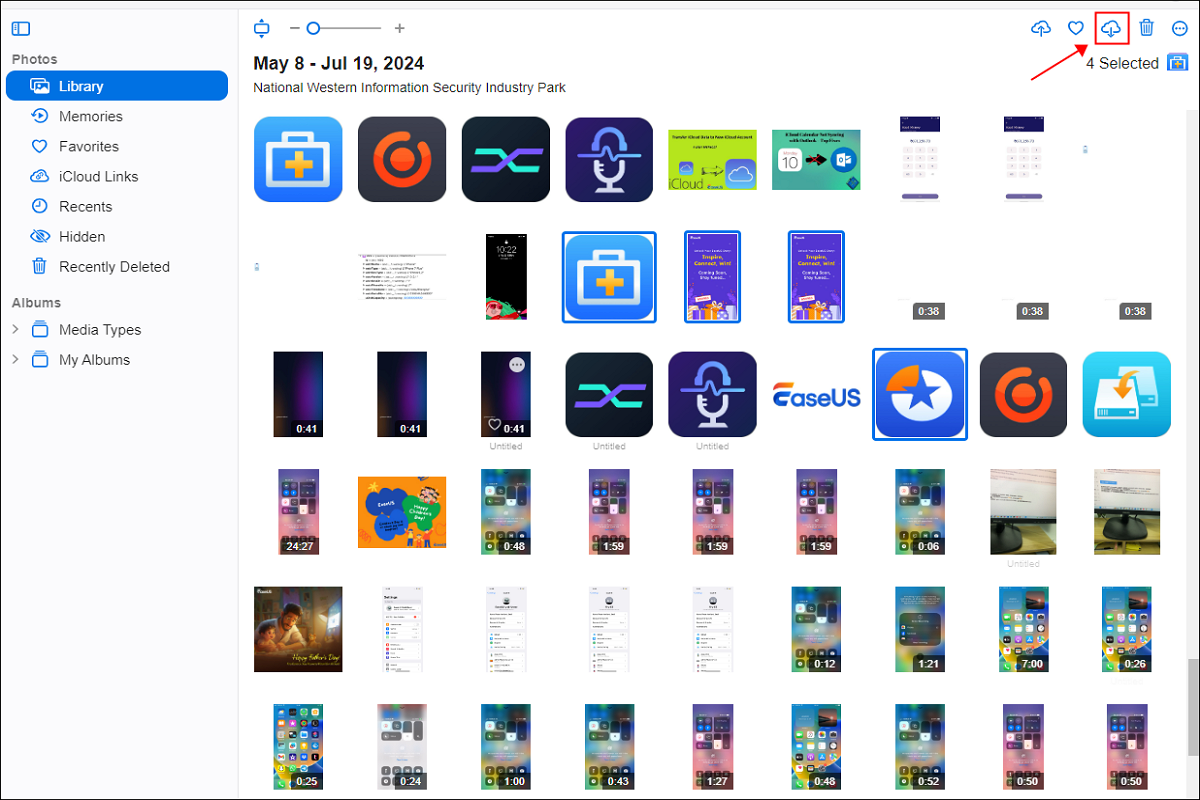Click the aspect ratio toggle icon
This screenshot has width=1200, height=800.
[262, 29]
